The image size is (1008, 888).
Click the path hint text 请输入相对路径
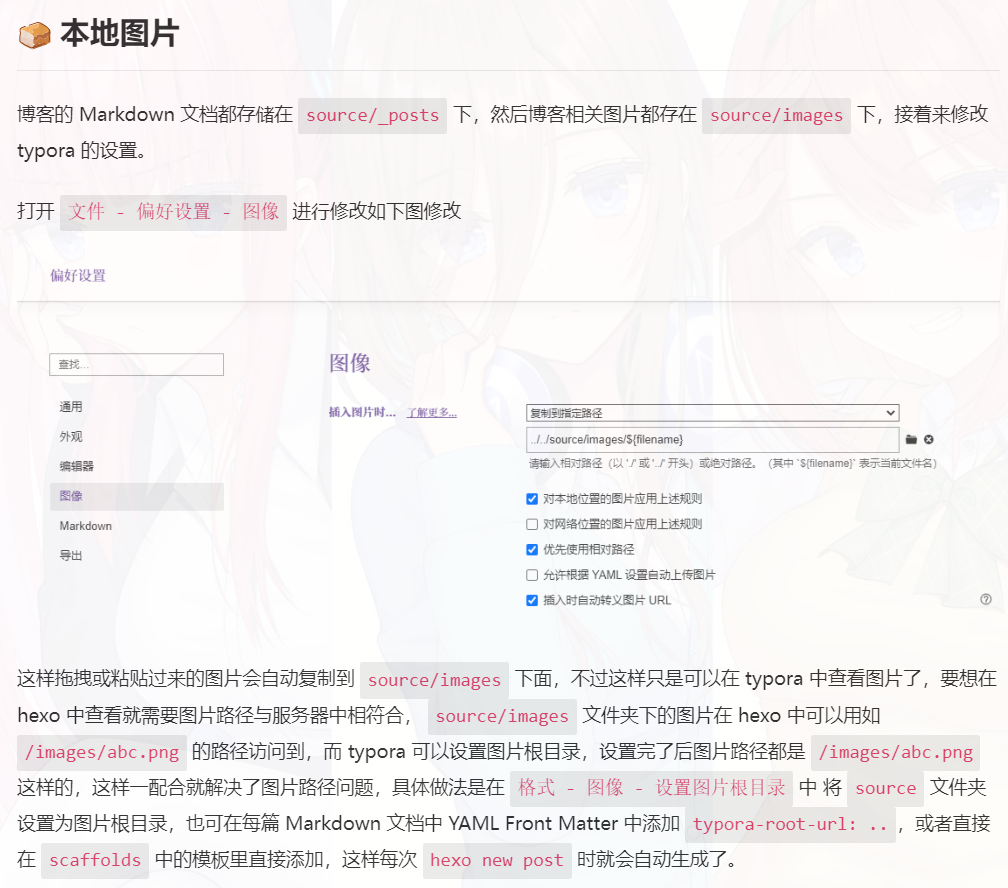pyautogui.click(x=732, y=463)
